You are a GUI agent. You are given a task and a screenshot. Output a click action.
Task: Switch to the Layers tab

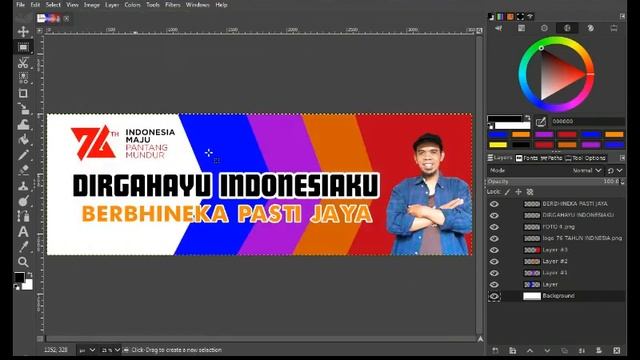point(500,158)
